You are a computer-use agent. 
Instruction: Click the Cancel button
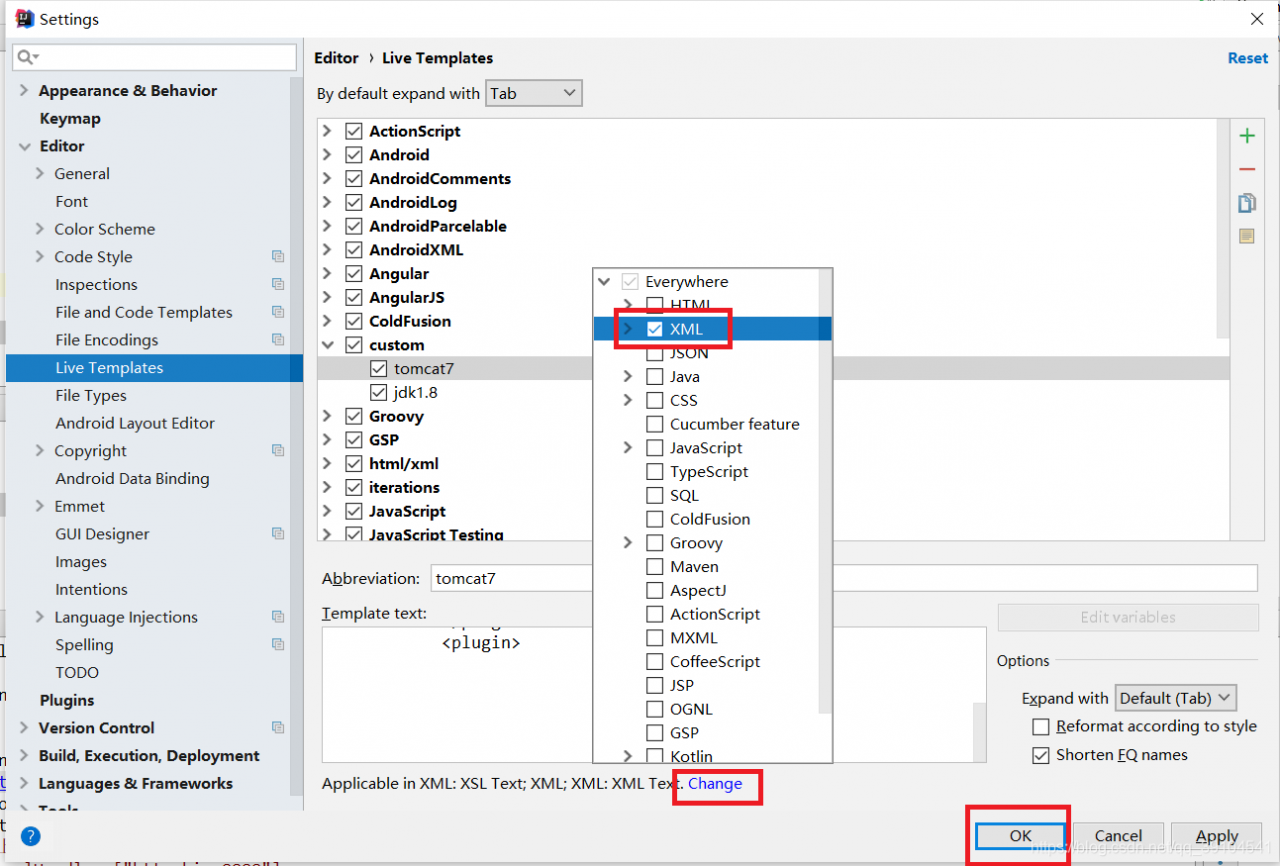pos(1118,836)
